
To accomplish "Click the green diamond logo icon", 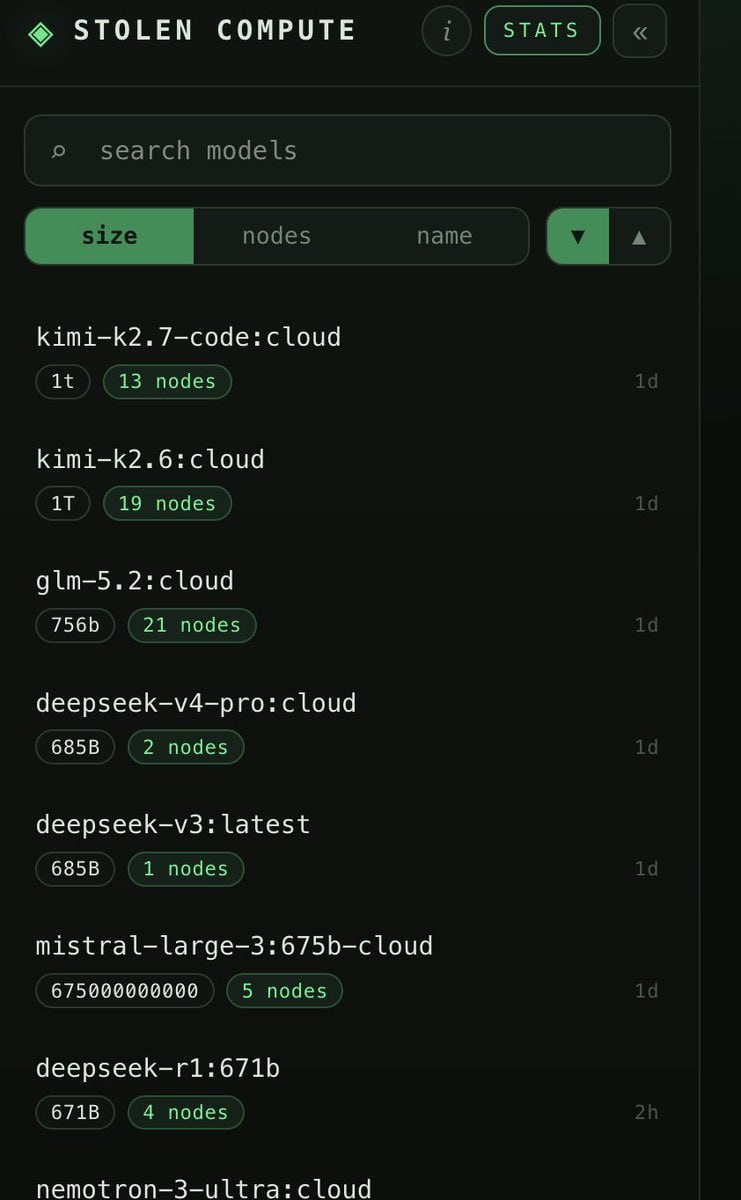I will [x=41, y=33].
